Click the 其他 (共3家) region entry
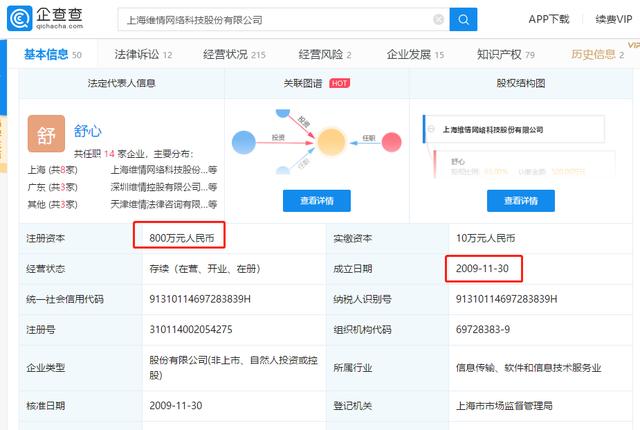This screenshot has height=430, width=640. tap(52, 204)
